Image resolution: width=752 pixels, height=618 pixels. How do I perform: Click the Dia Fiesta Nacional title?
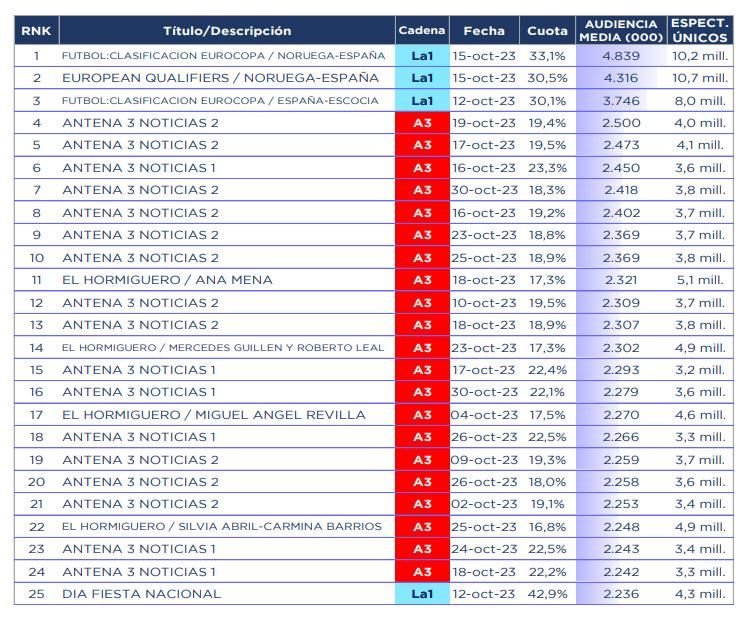click(x=141, y=594)
